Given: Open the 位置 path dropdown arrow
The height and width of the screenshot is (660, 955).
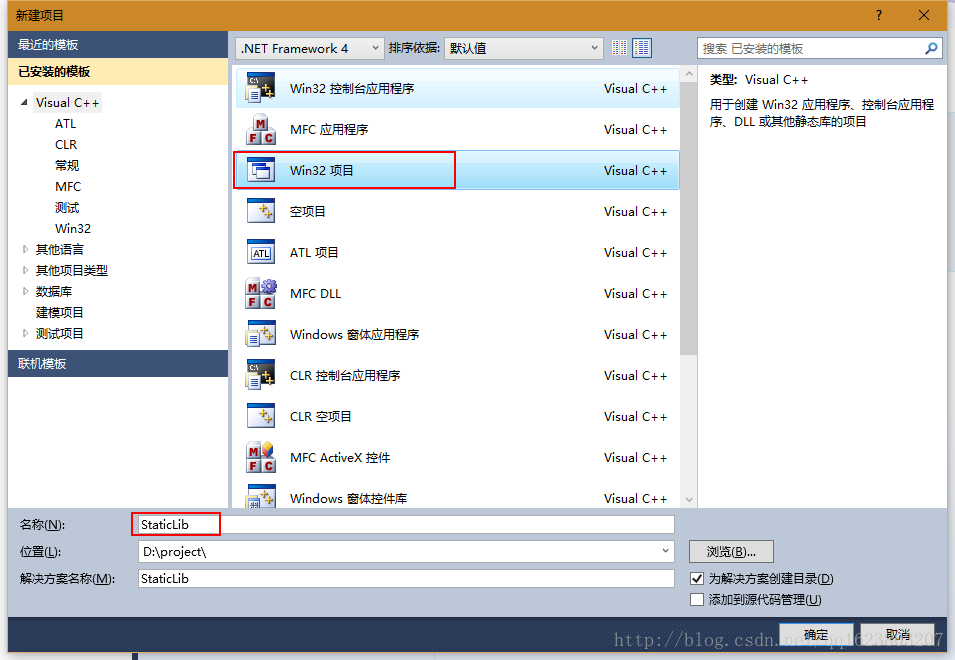Looking at the screenshot, I should 665,551.
